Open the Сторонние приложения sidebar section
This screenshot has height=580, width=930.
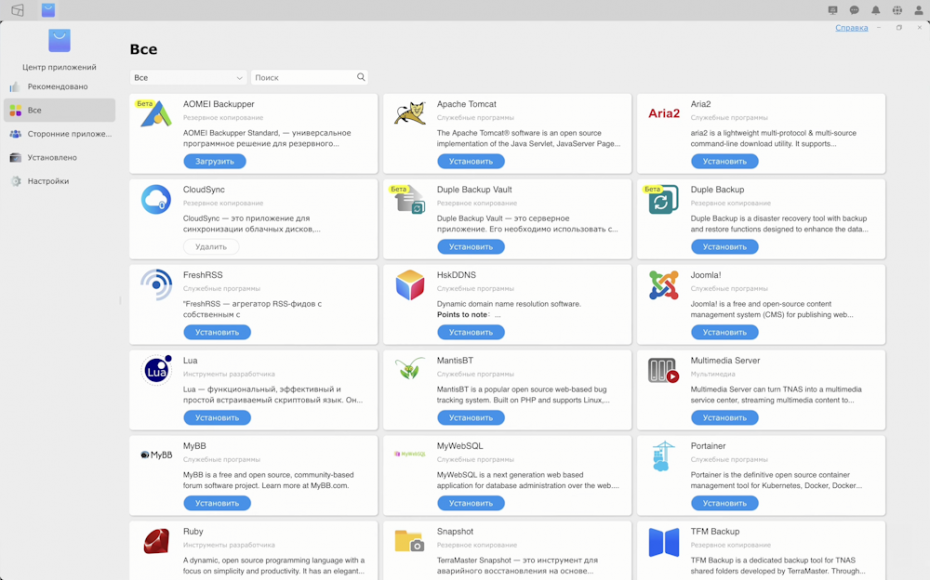[x=59, y=134]
